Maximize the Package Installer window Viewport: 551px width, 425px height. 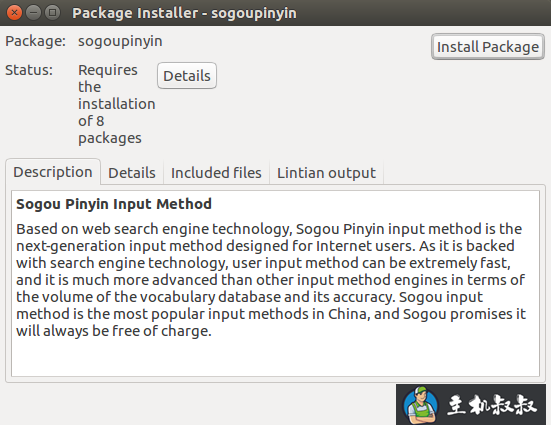coord(52,13)
